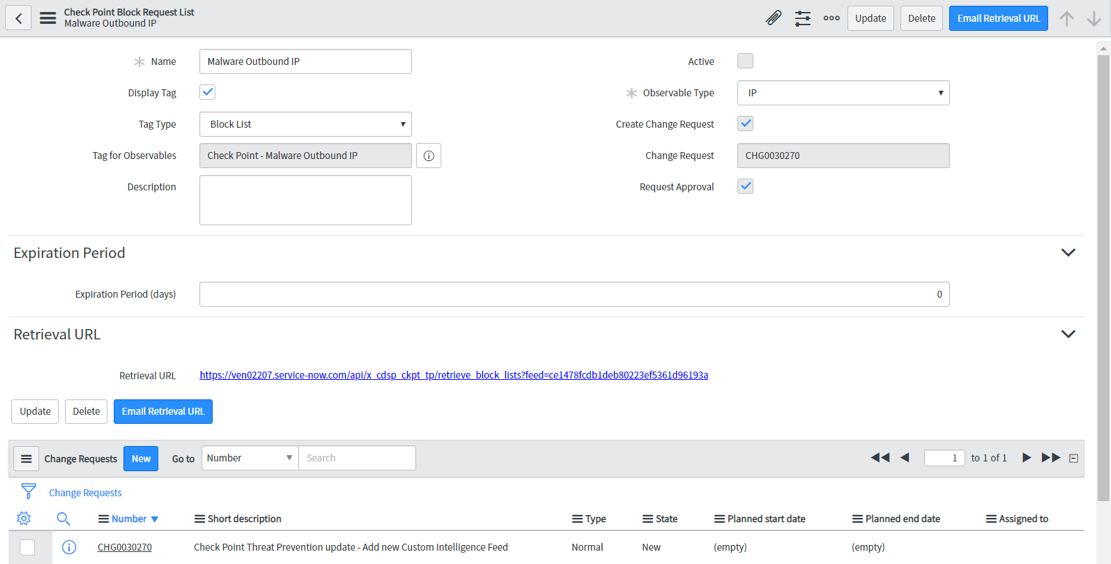
Task: Click the Change Requests search box
Action: coord(357,458)
